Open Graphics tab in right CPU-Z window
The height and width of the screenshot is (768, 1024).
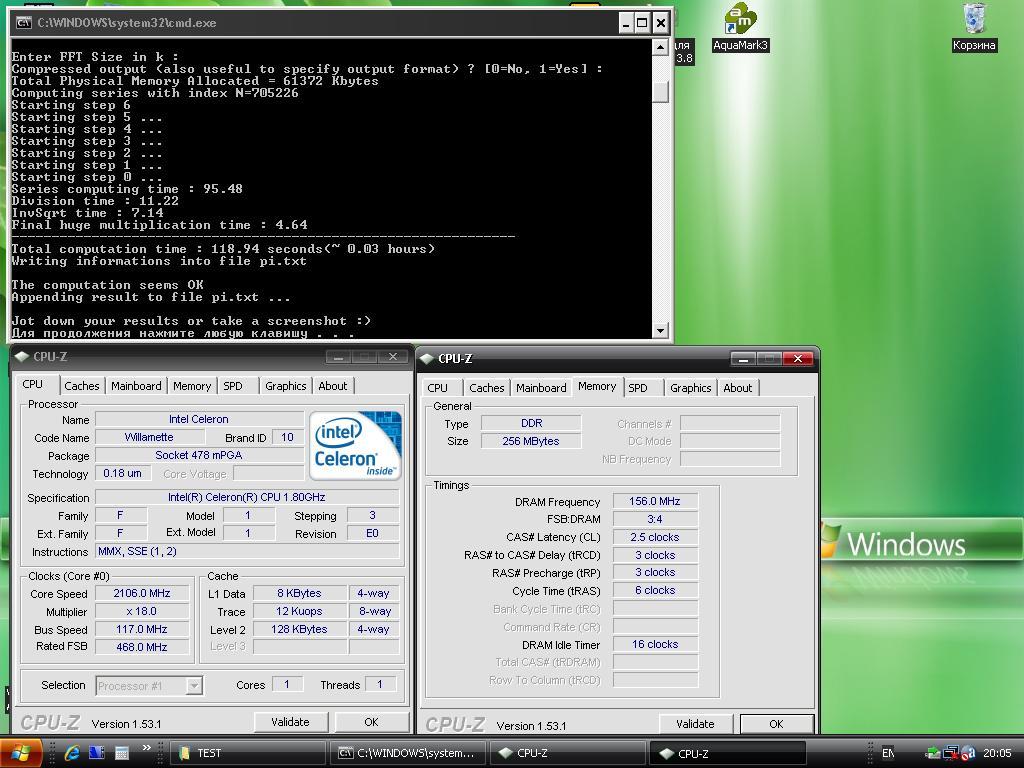[690, 388]
